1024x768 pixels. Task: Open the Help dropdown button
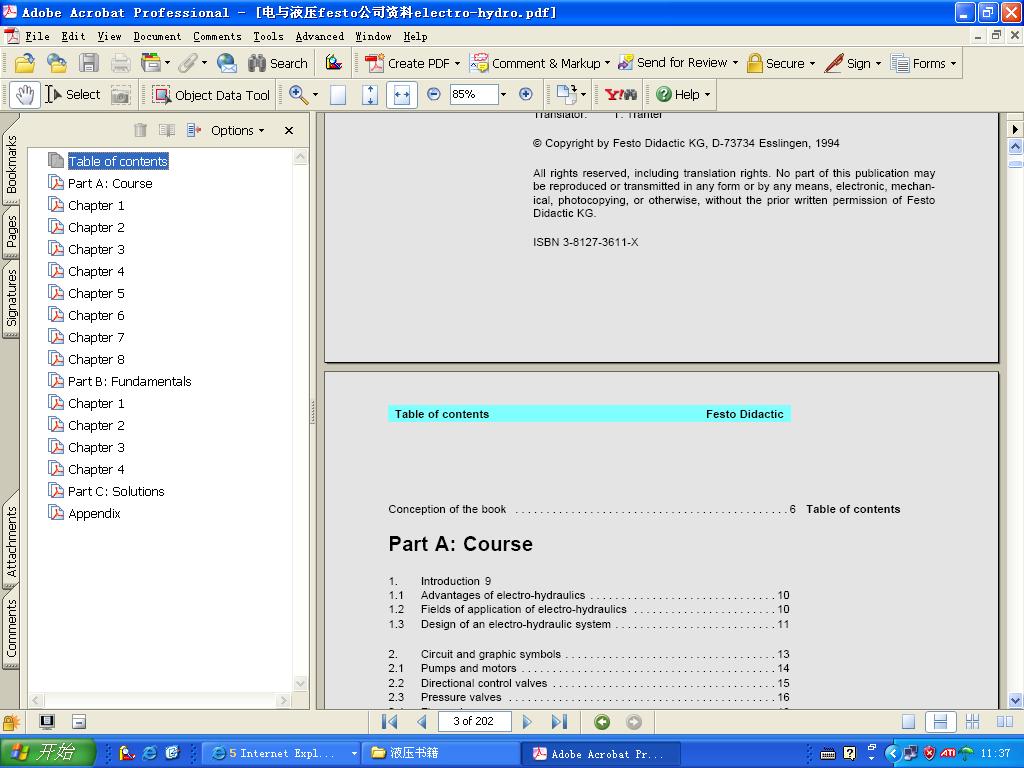click(683, 95)
